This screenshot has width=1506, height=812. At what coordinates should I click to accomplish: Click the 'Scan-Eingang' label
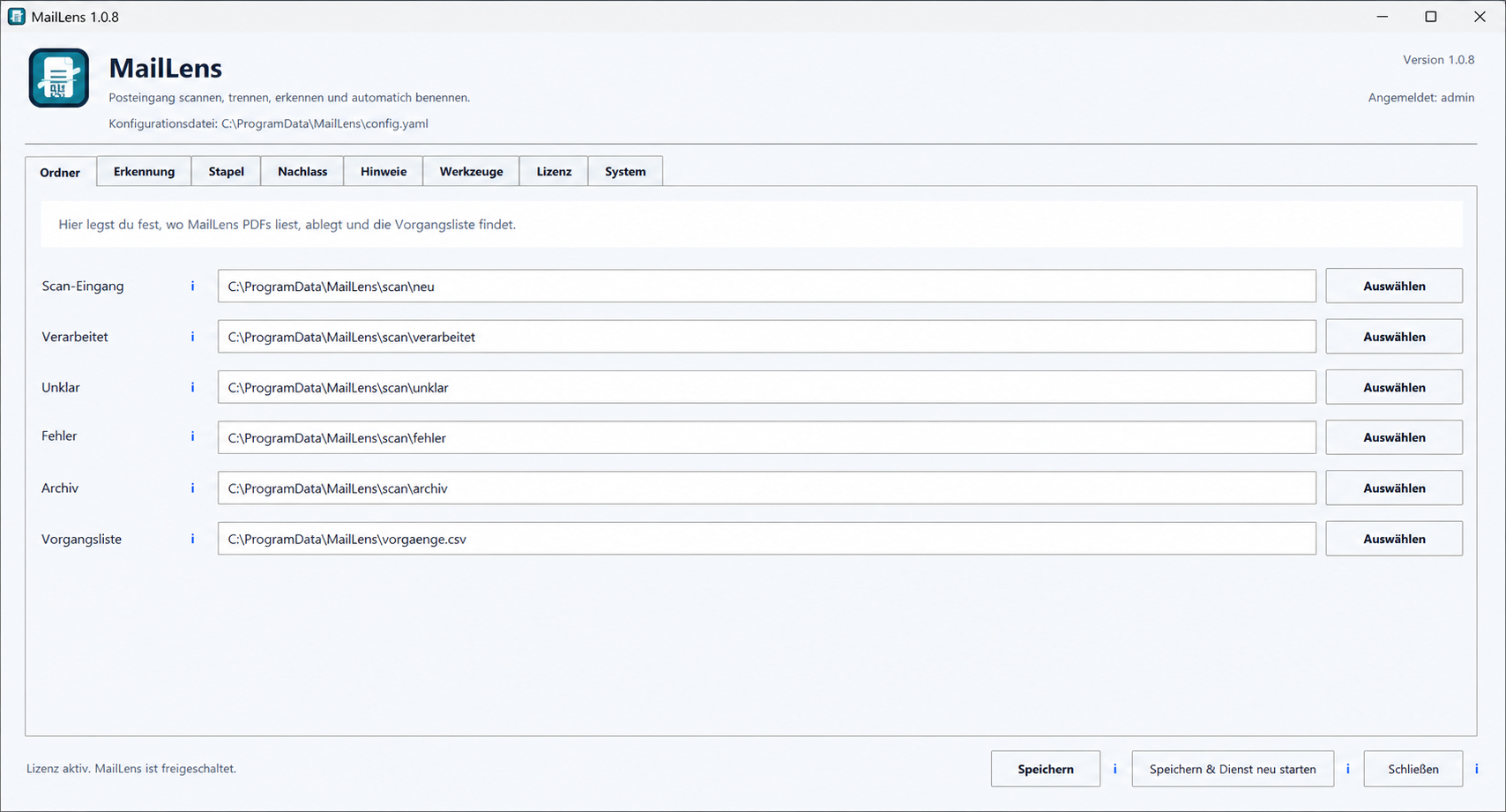[x=83, y=286]
